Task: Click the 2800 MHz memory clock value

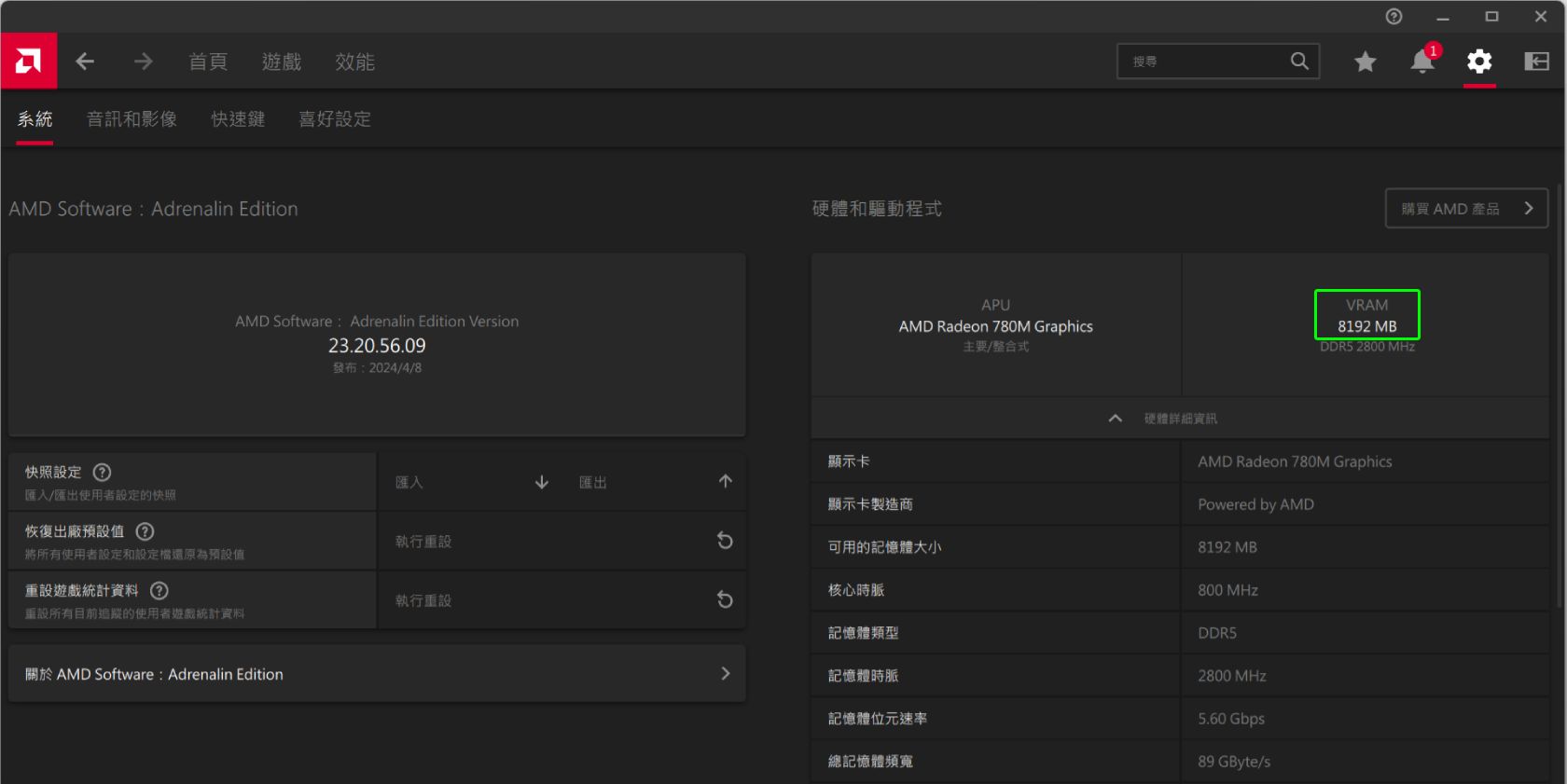Action: click(x=1231, y=676)
